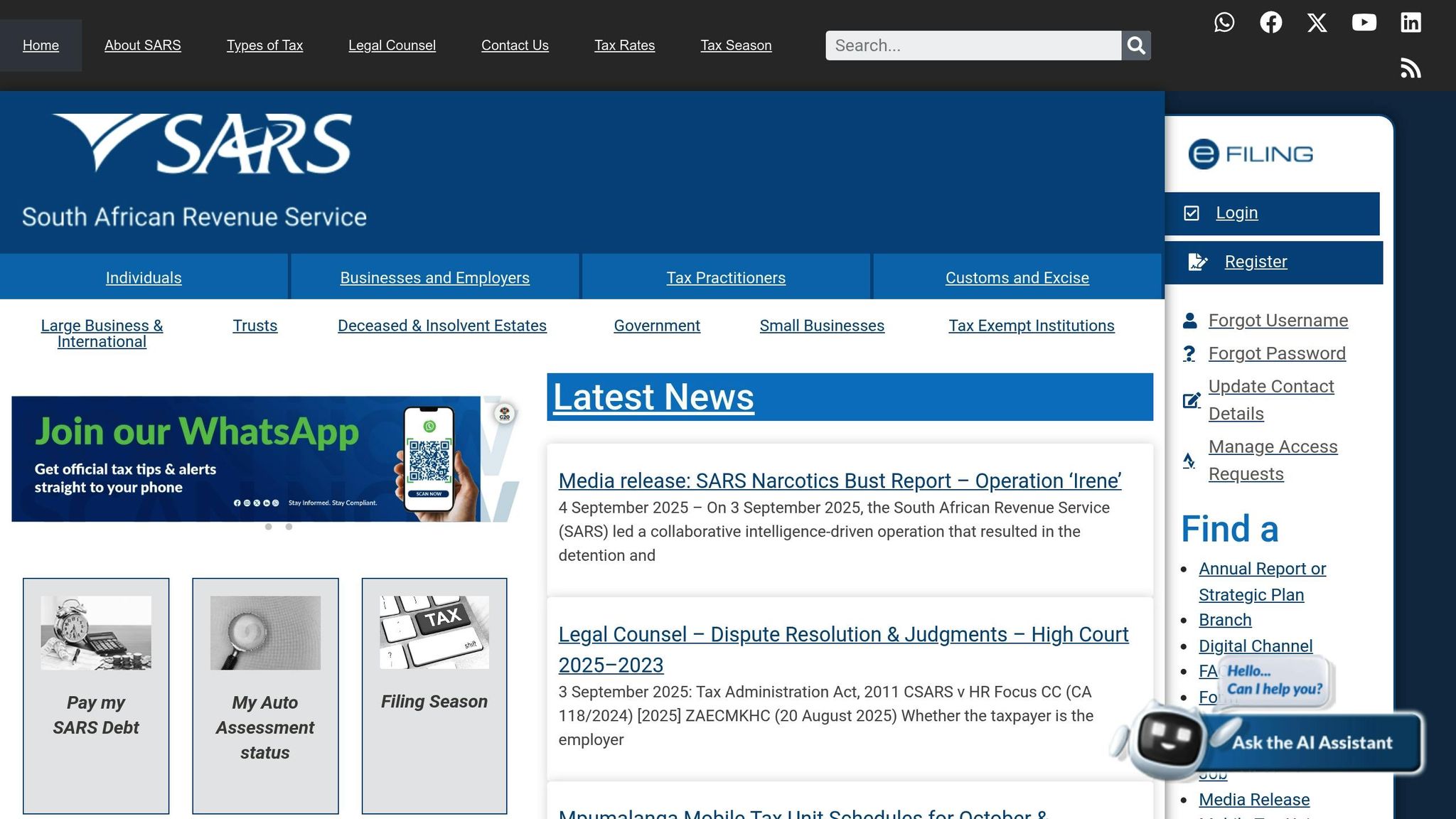The image size is (1456, 819).
Task: Open the Media Release link
Action: [x=1254, y=800]
